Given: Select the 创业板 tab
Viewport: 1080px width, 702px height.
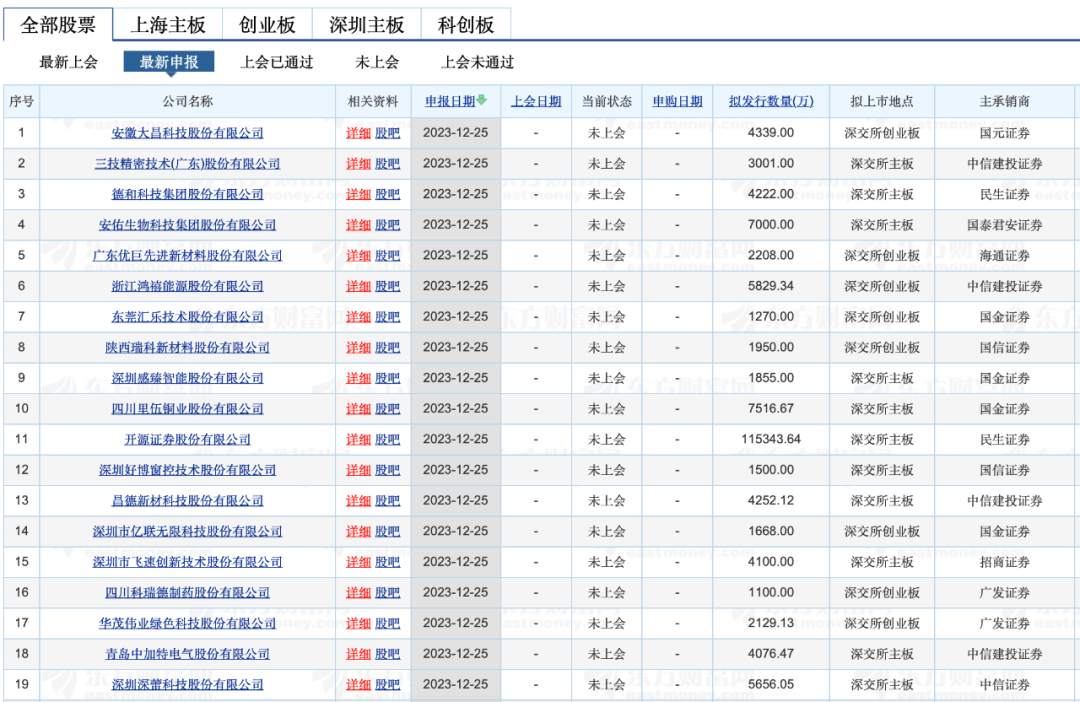Looking at the screenshot, I should tap(267, 25).
